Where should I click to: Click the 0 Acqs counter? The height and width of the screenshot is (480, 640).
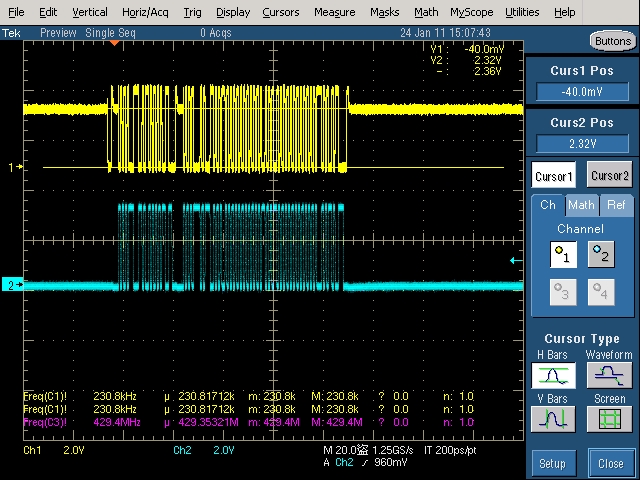pyautogui.click(x=216, y=33)
